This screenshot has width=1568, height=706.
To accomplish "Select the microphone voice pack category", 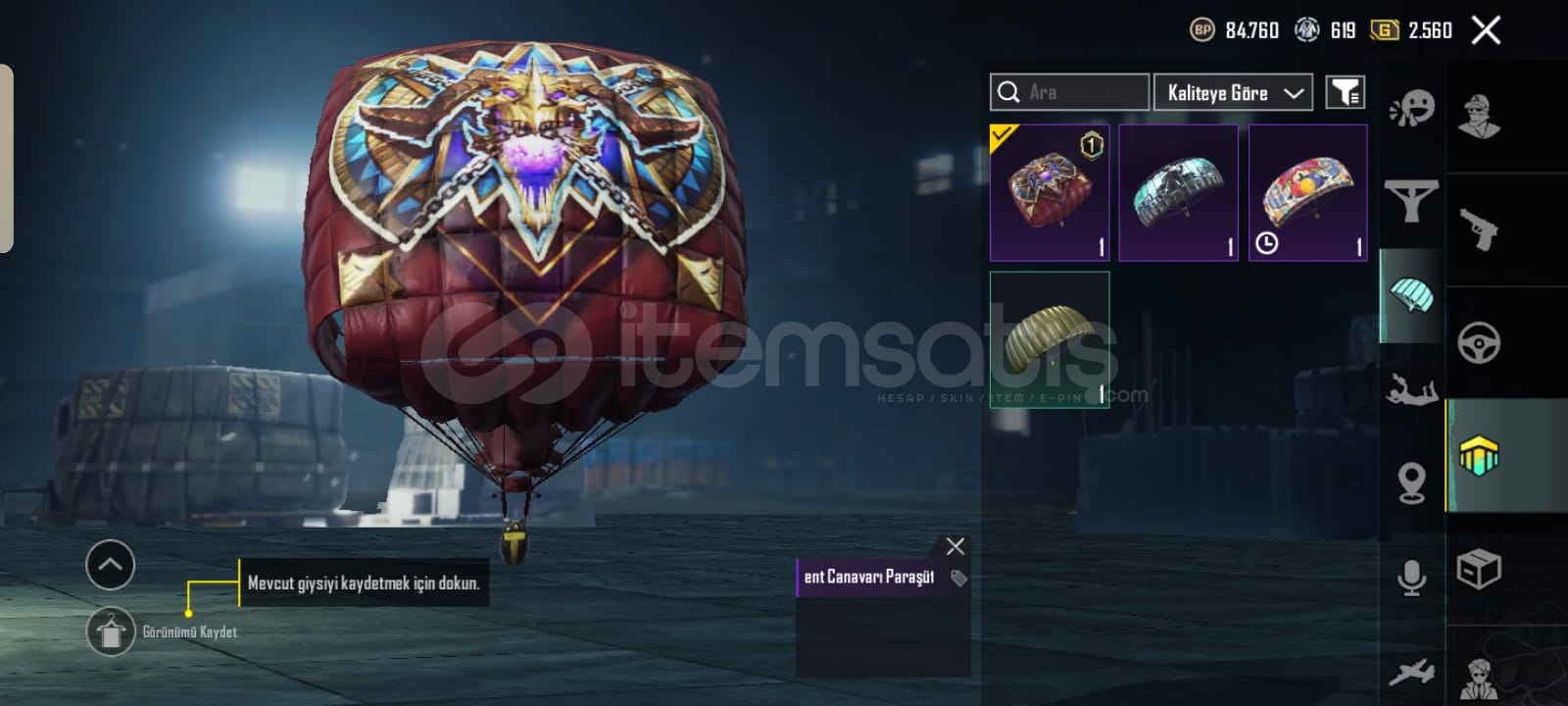I will click(x=1411, y=578).
